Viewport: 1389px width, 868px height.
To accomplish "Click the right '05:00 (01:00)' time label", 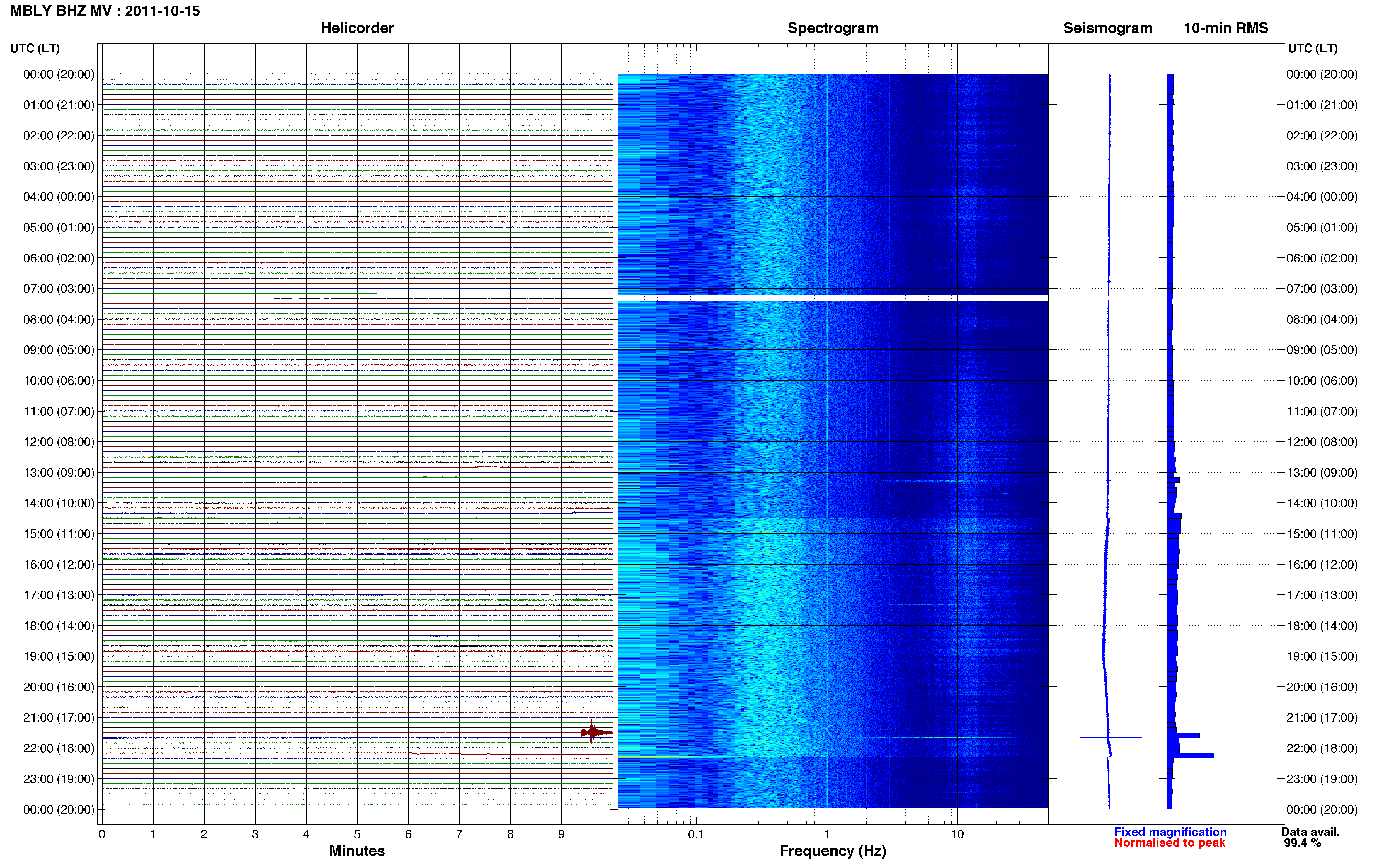I will click(x=1322, y=227).
